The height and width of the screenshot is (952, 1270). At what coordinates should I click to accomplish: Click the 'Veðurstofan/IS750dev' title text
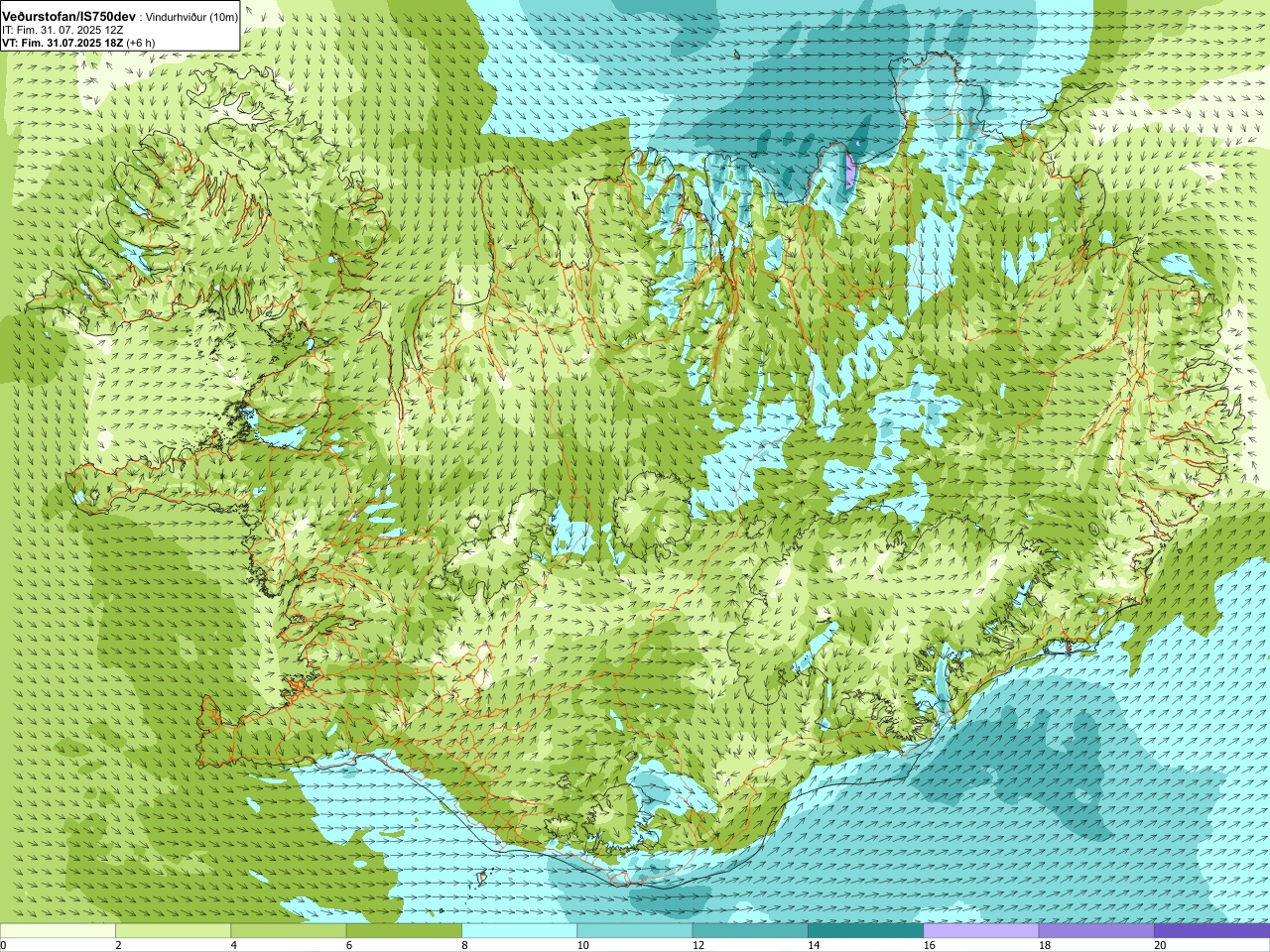pos(69,18)
